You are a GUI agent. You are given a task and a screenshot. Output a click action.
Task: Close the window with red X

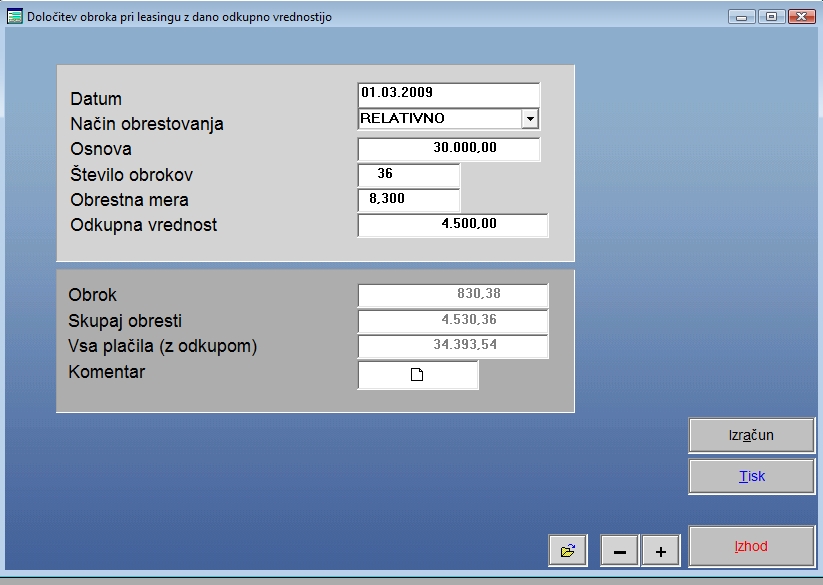(x=801, y=17)
